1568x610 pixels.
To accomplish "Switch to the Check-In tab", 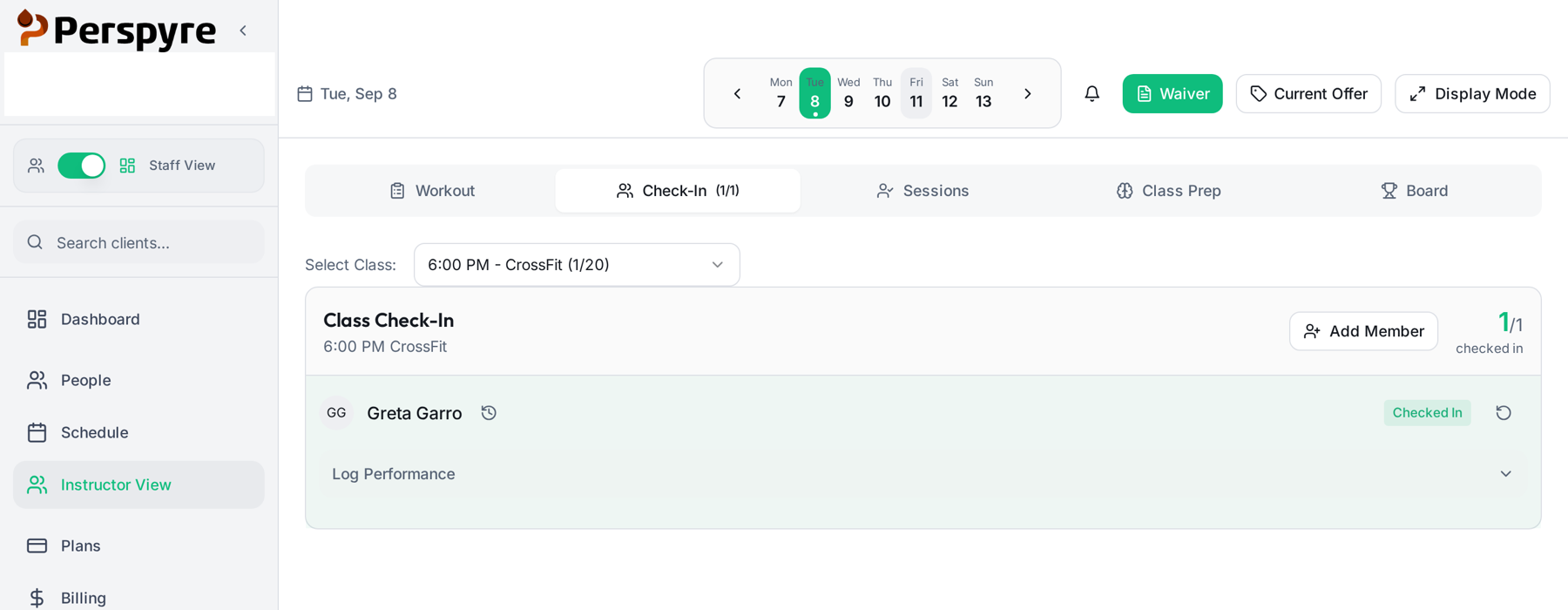I will point(678,191).
